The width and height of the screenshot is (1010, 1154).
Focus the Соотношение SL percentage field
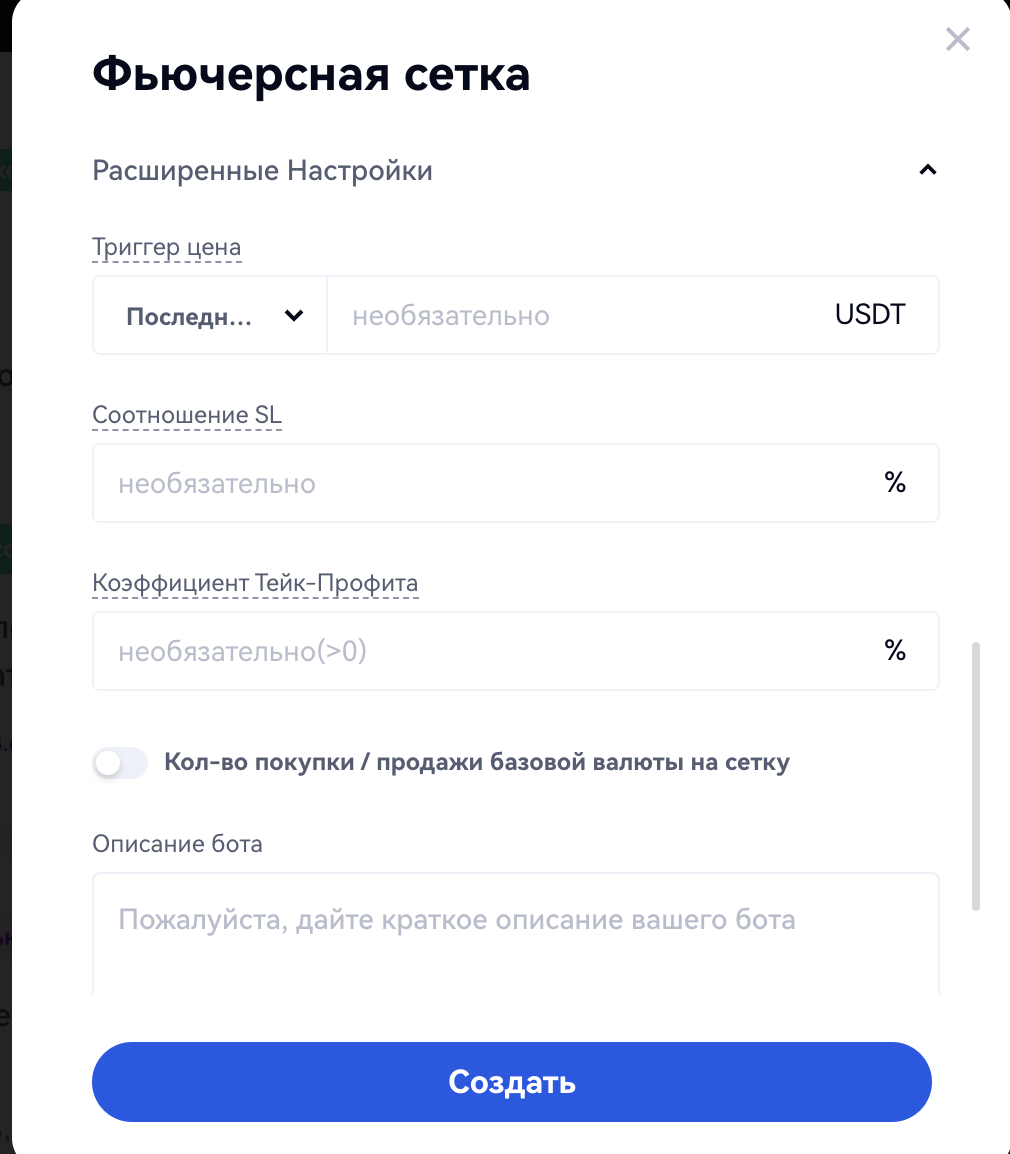[x=480, y=484]
